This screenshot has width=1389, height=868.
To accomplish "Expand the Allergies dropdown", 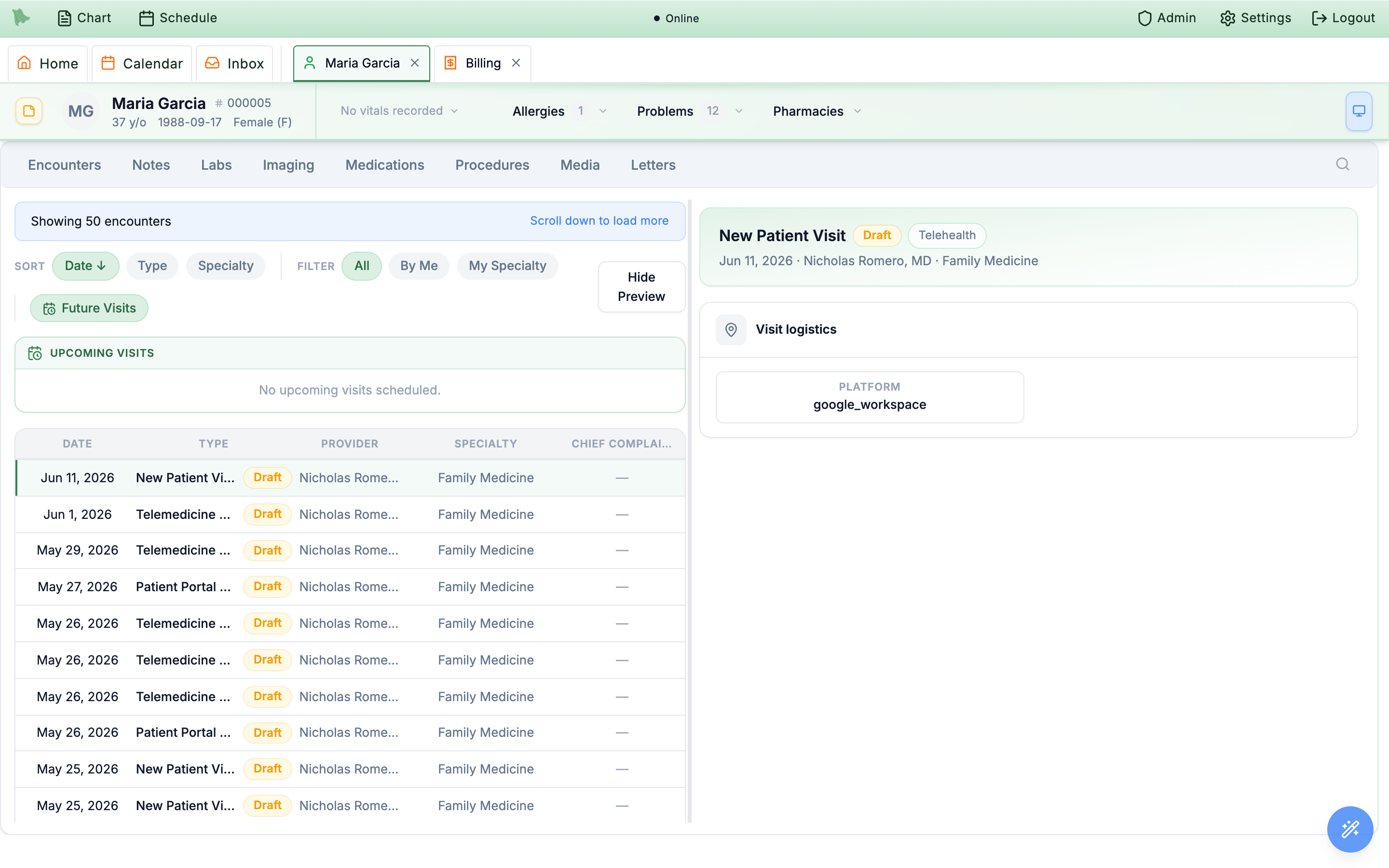I will pyautogui.click(x=559, y=111).
